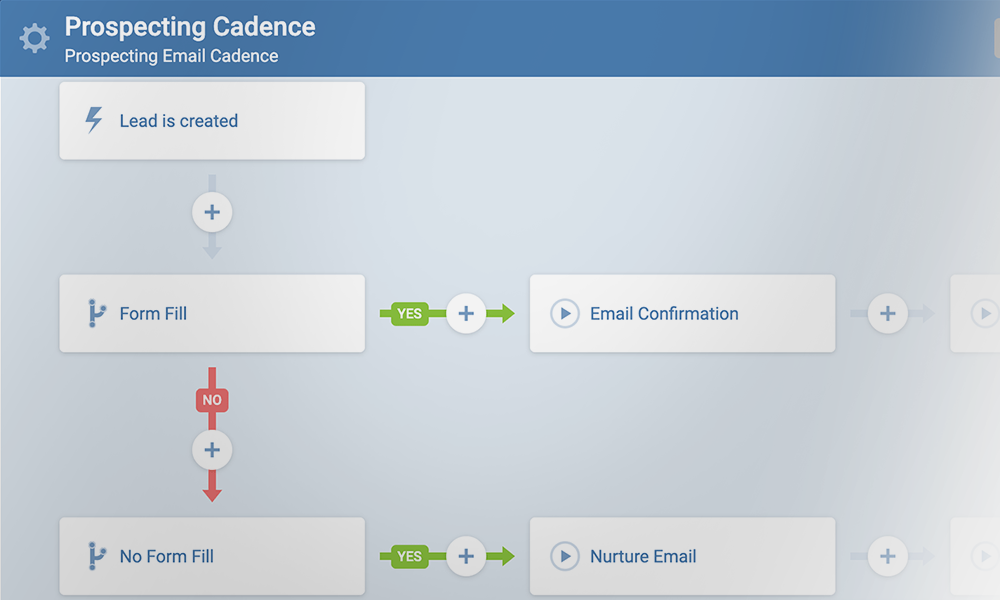Add step on No Form Fill YES branch
Screen dimensions: 1000x600
click(x=465, y=556)
